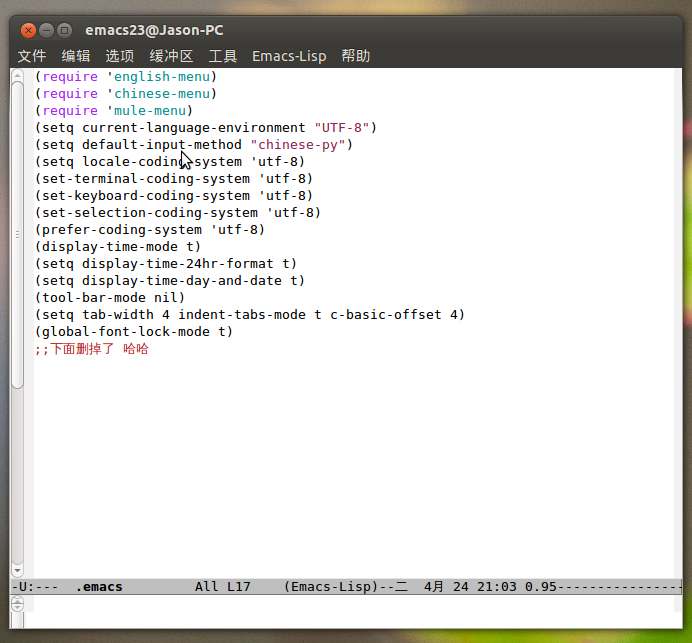This screenshot has height=643, width=692.
Task: Click the "UTF-8" string literal
Action: pos(342,128)
